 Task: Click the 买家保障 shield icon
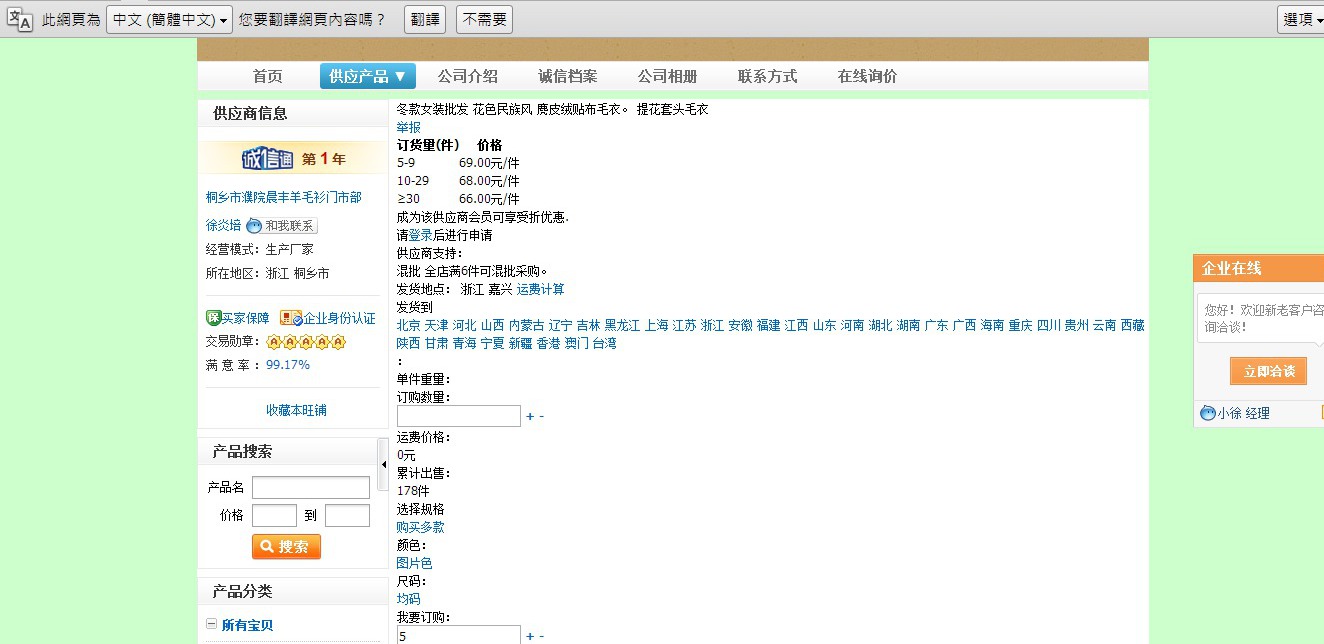pos(213,318)
